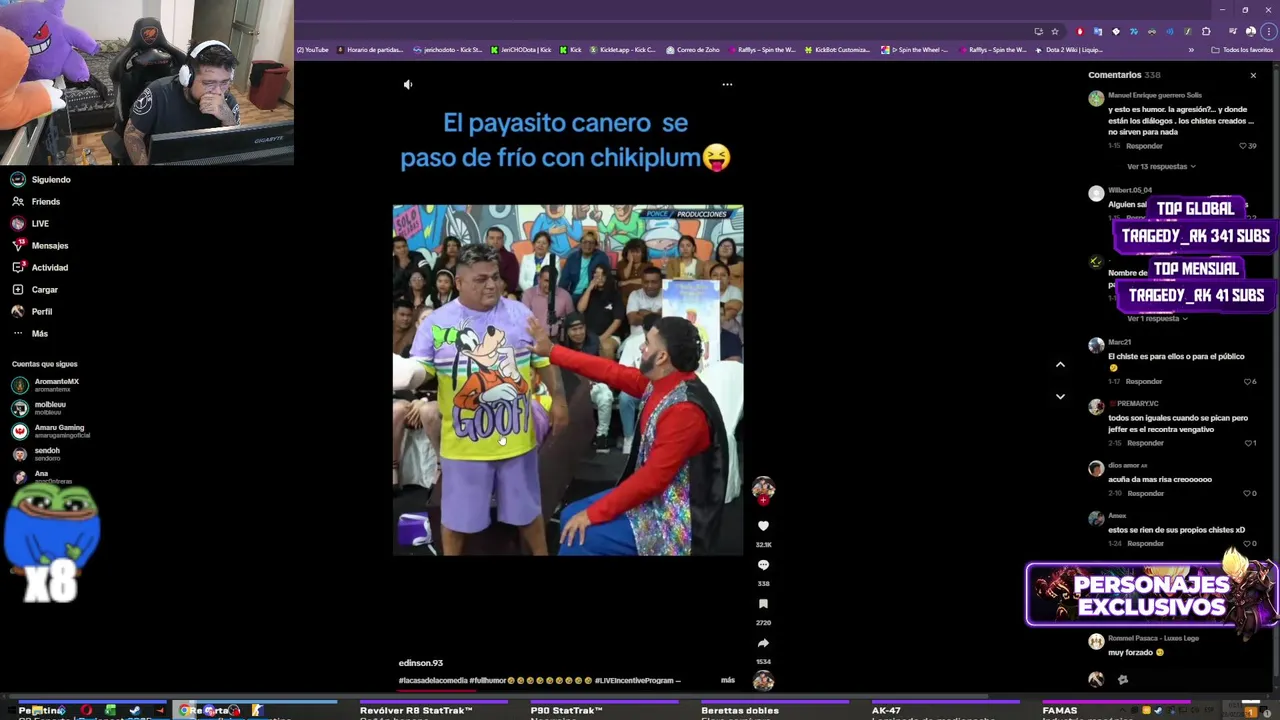Reply to the 'acuña da mas risa' comment
The image size is (1280, 720).
[1144, 493]
